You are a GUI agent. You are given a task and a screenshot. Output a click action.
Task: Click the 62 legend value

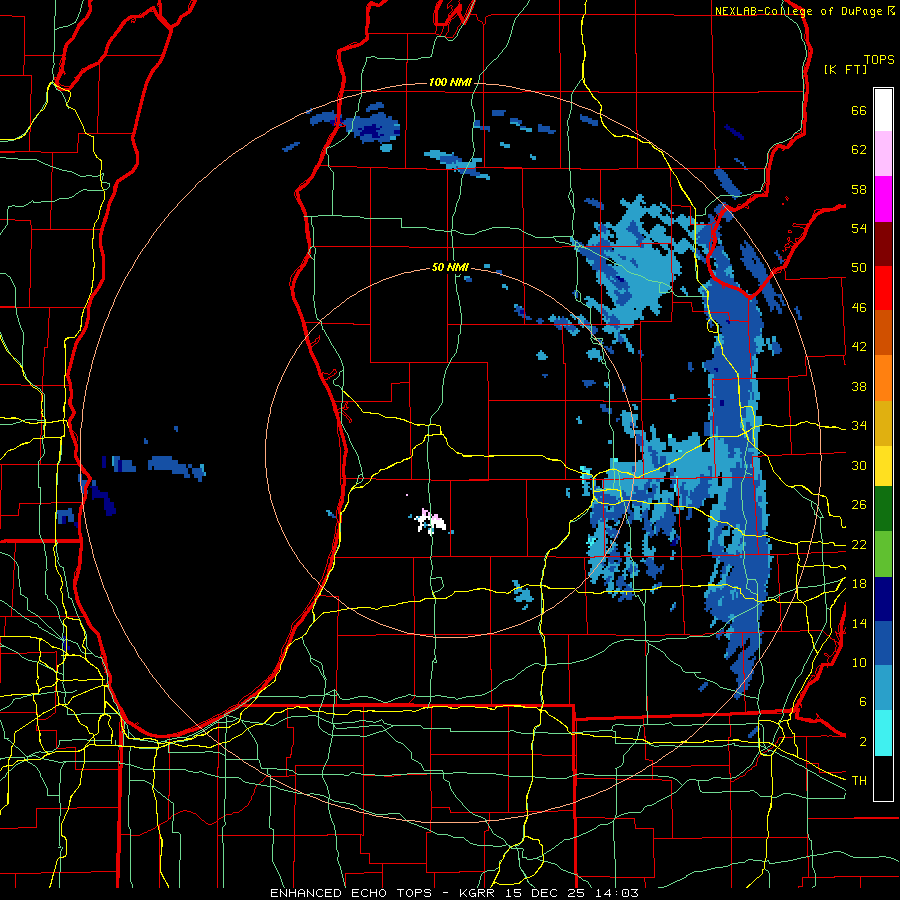click(x=859, y=150)
